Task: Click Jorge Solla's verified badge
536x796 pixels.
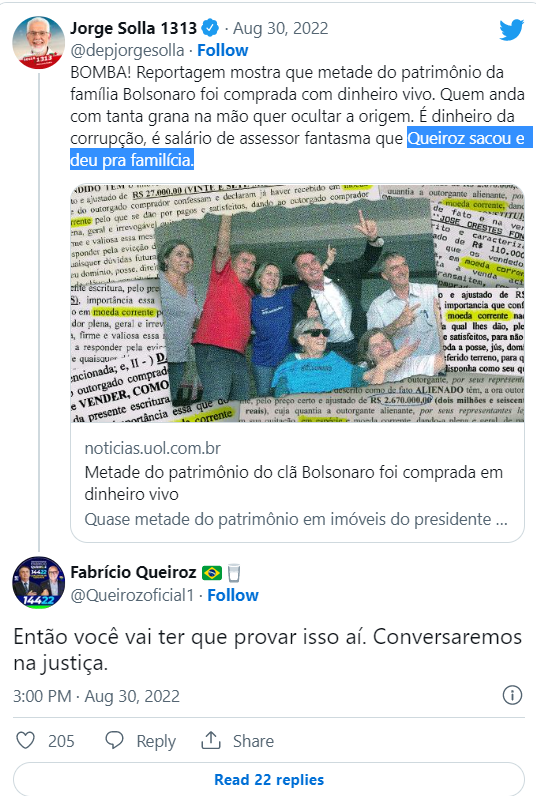Action: pyautogui.click(x=210, y=28)
